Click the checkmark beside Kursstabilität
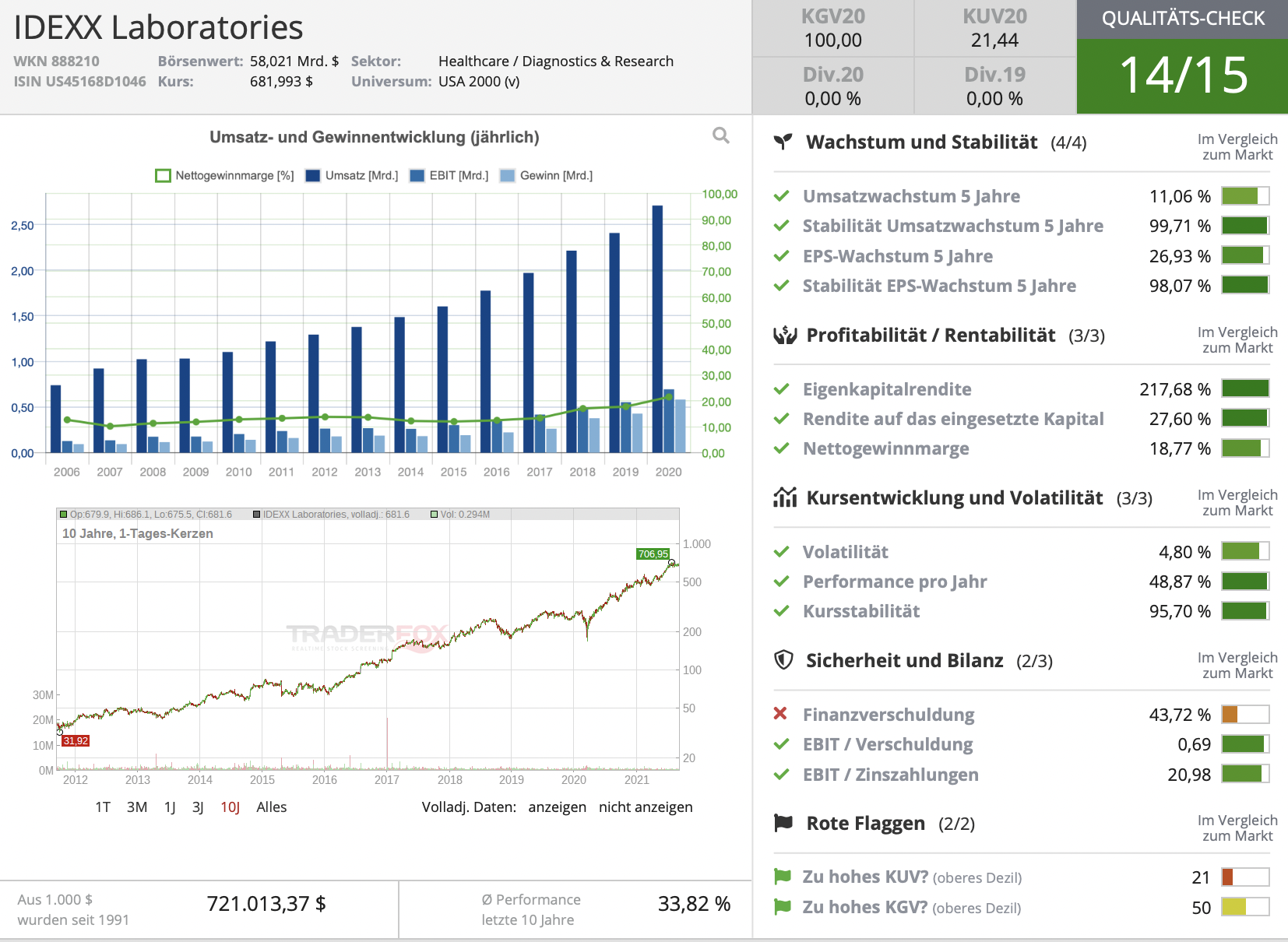 point(782,611)
